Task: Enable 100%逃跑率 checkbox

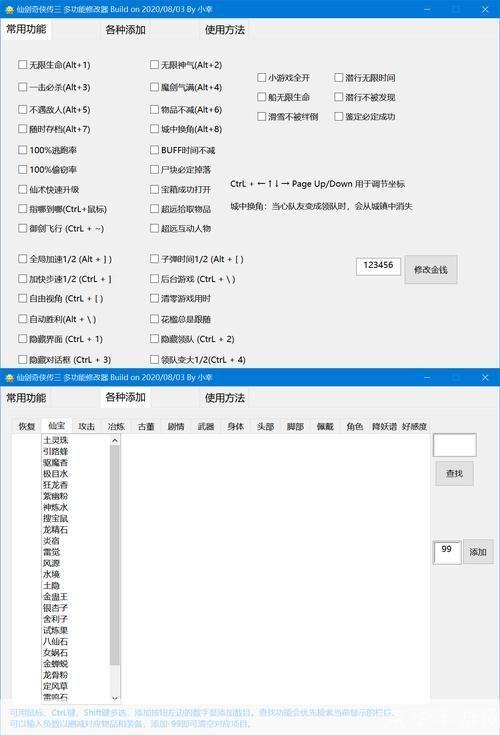Action: (x=22, y=150)
